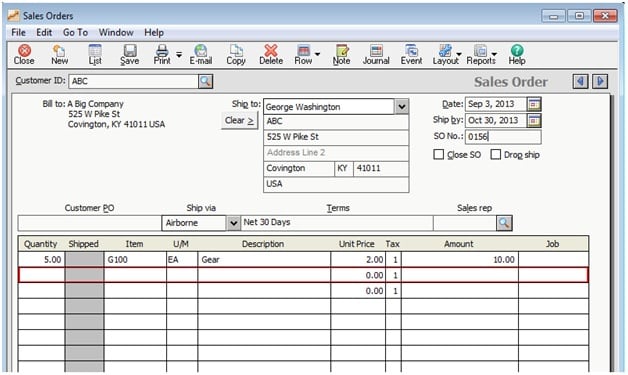Expand the Layout dropdown arrow
Viewport: 628px width, 375px height.
click(459, 54)
